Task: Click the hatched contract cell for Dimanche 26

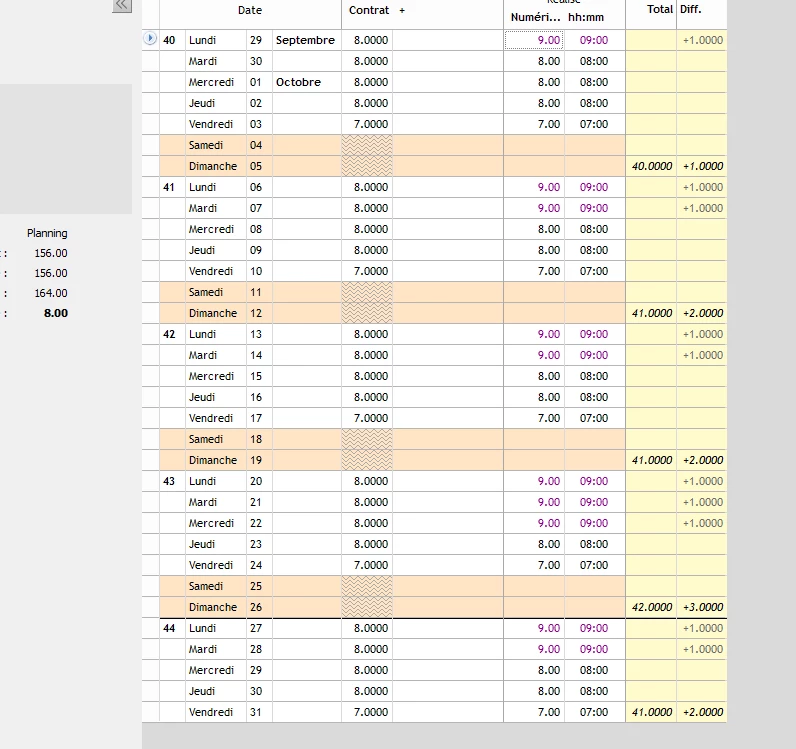Action: pos(367,607)
